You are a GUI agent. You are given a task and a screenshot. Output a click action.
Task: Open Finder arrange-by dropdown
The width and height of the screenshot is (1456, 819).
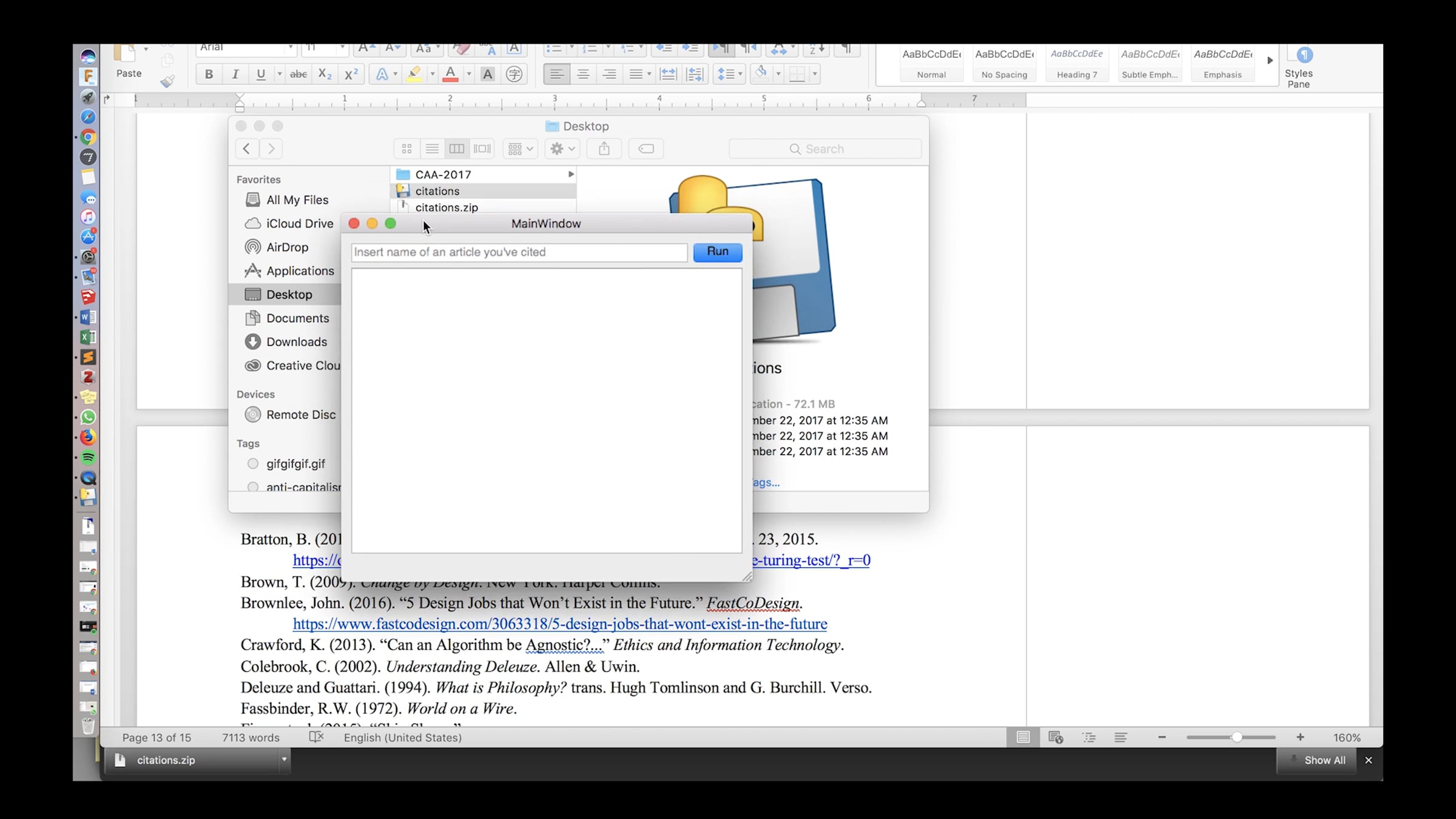point(520,149)
